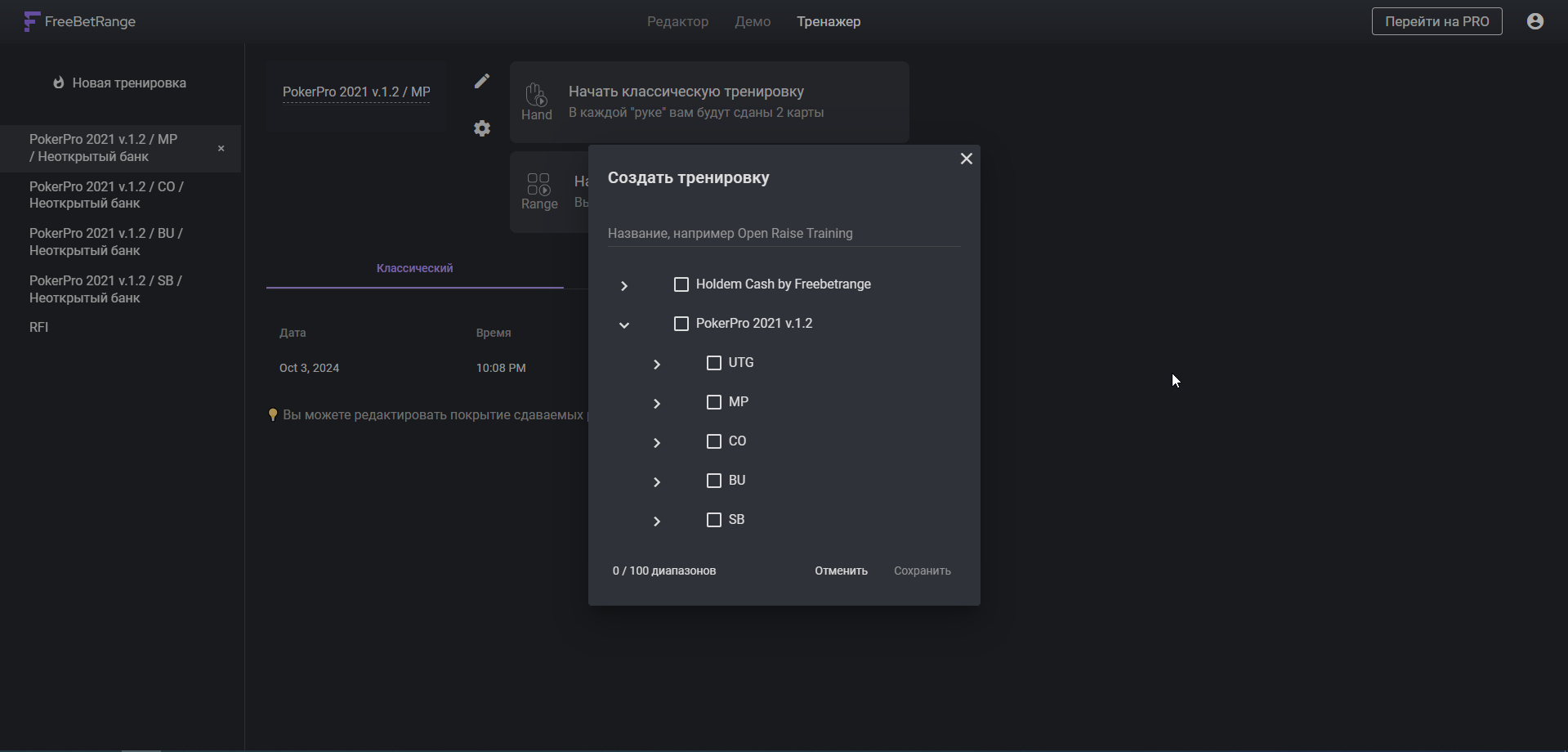Image resolution: width=1568 pixels, height=752 pixels.
Task: Select PokerPro MP / Неоткрытый банк sidebar item
Action: click(x=120, y=148)
